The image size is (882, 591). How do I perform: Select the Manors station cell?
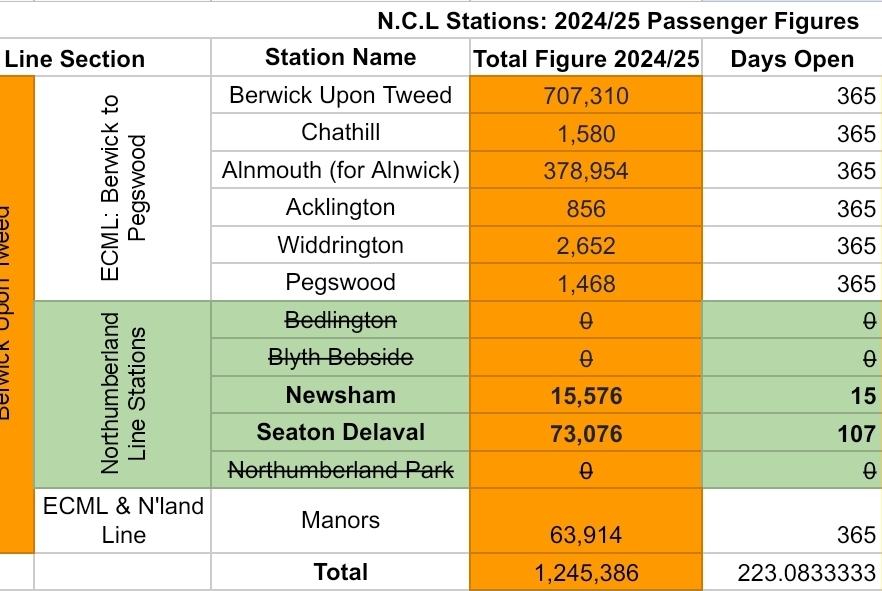coord(340,520)
